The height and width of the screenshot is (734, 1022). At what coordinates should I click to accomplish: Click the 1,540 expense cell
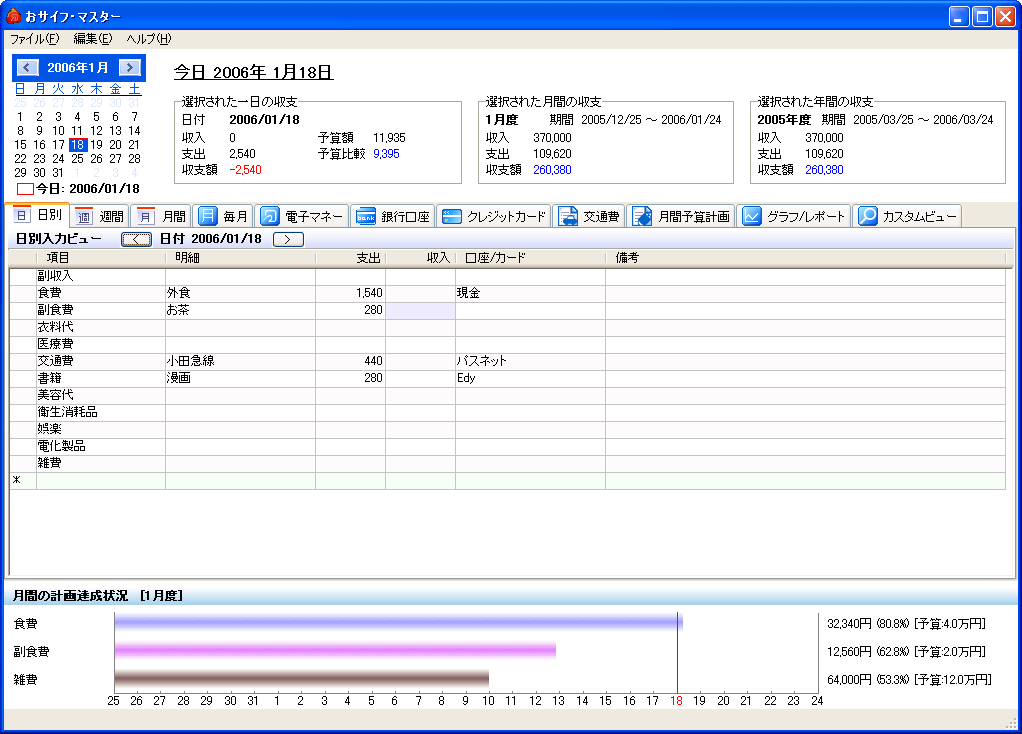coord(351,293)
